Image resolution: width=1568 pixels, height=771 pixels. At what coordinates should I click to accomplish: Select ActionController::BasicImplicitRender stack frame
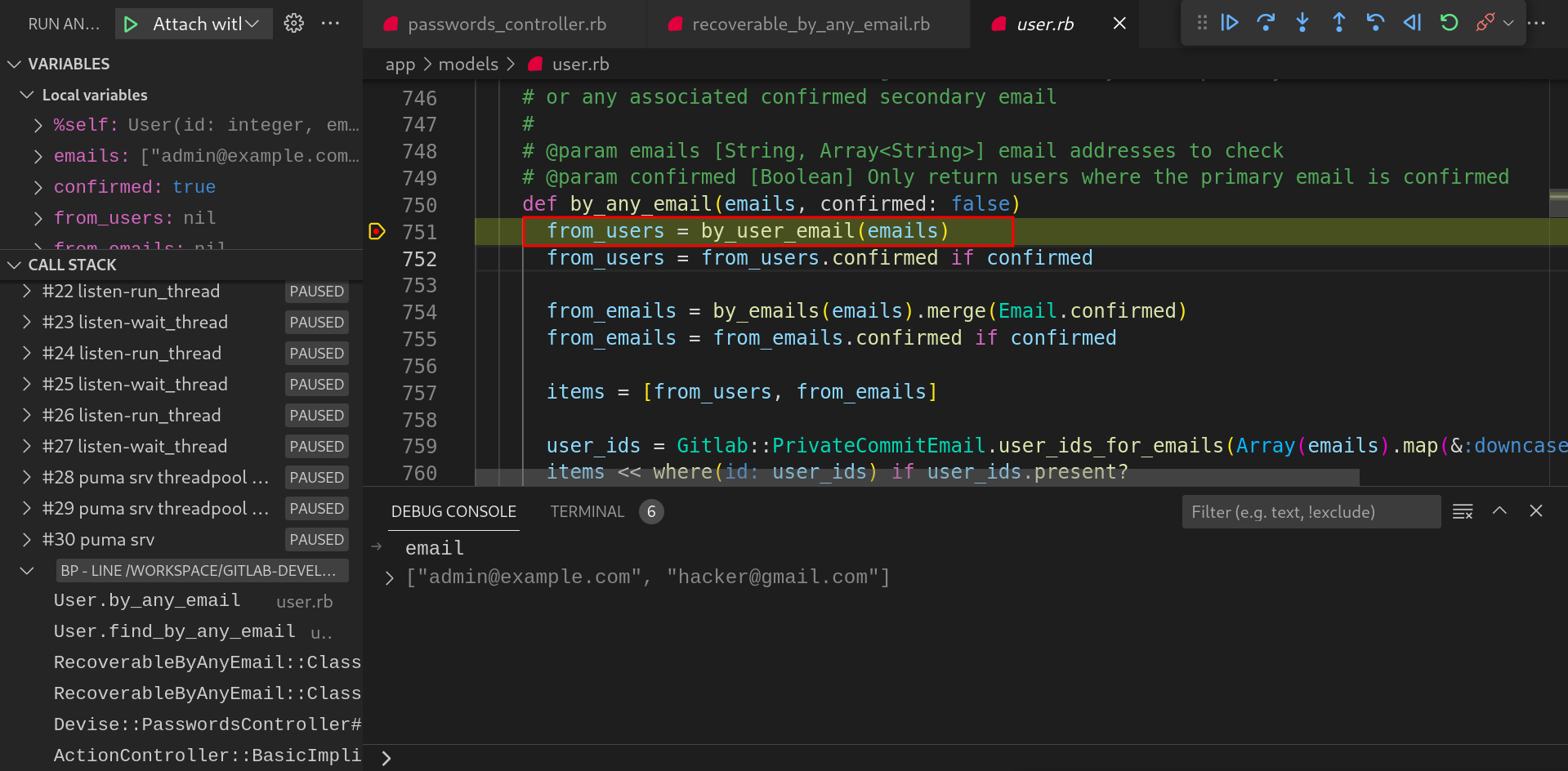[181, 756]
